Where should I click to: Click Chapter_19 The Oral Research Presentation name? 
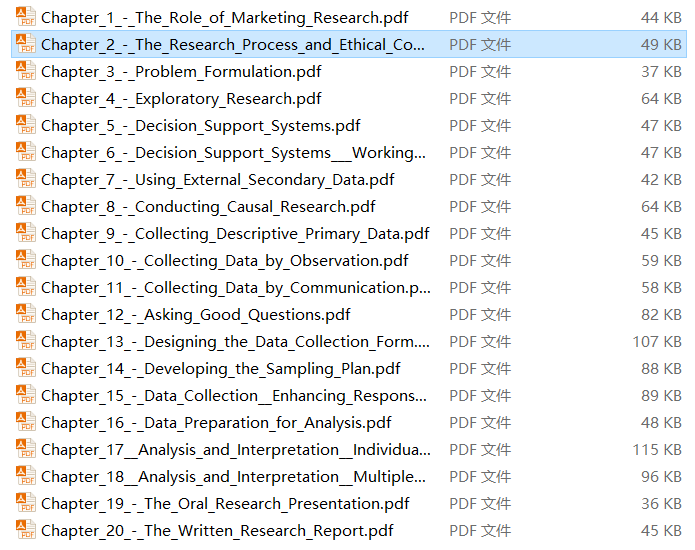[x=225, y=504]
